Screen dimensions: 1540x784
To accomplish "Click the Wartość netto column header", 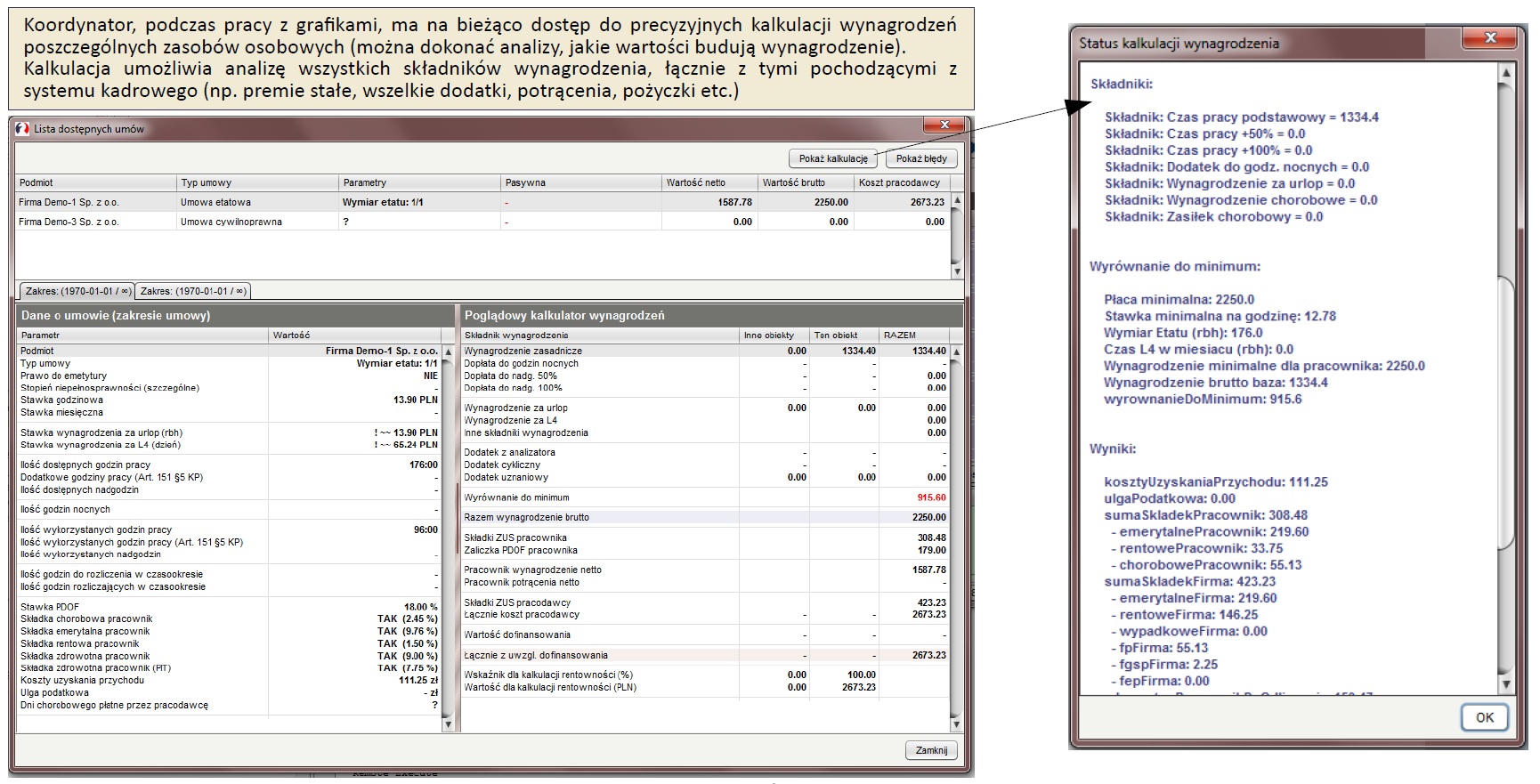I will [x=709, y=182].
